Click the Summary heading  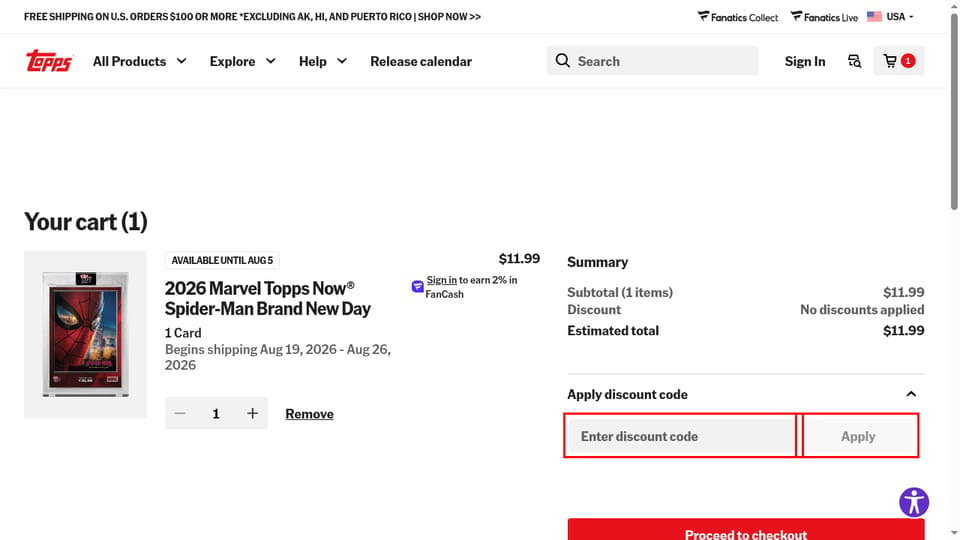click(598, 262)
